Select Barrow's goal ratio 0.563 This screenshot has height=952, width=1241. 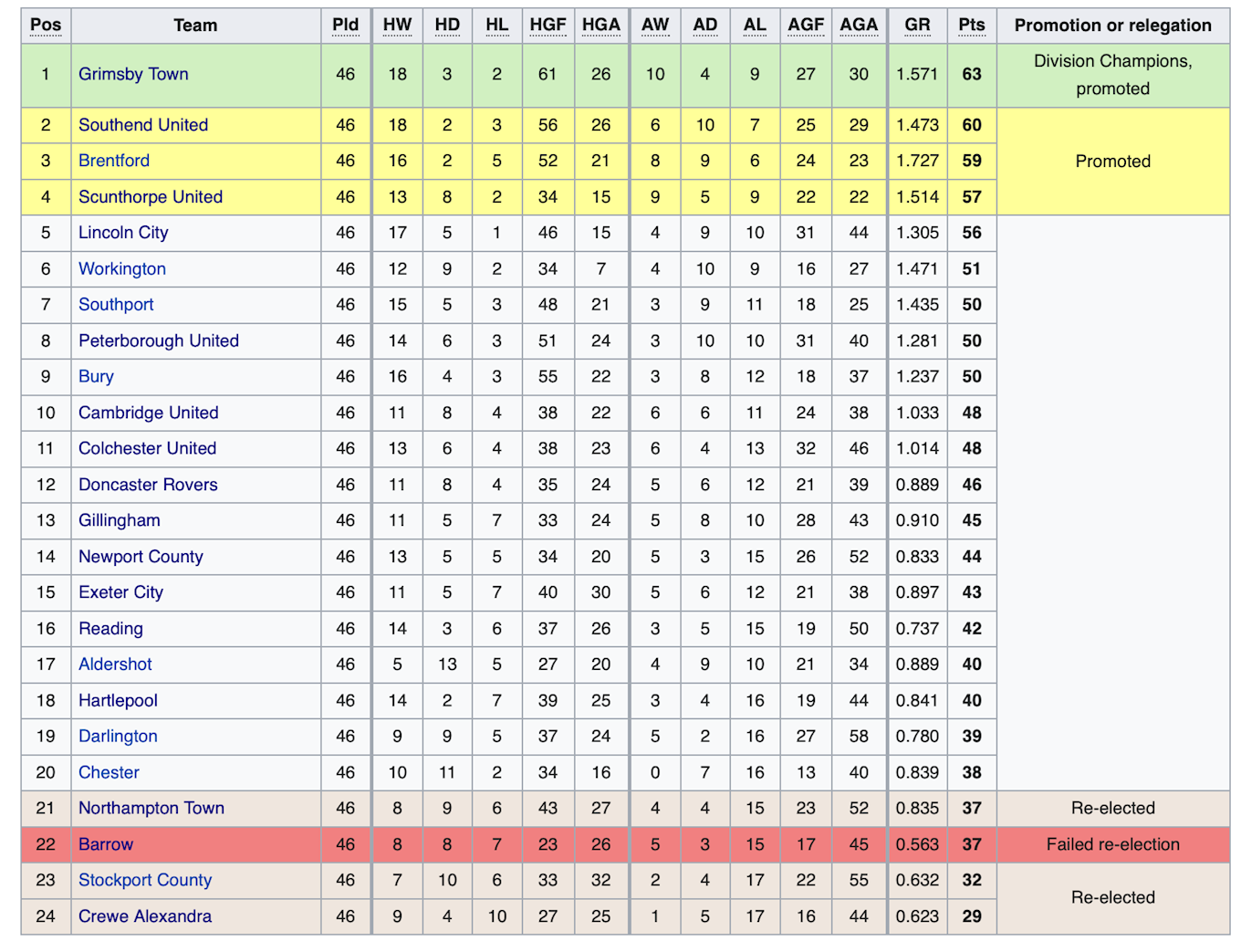point(917,845)
